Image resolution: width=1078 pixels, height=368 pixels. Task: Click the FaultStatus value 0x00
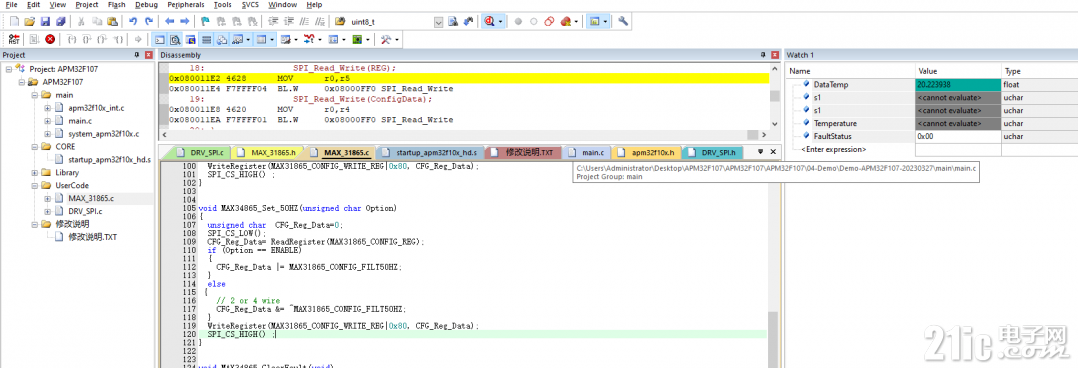coord(959,136)
